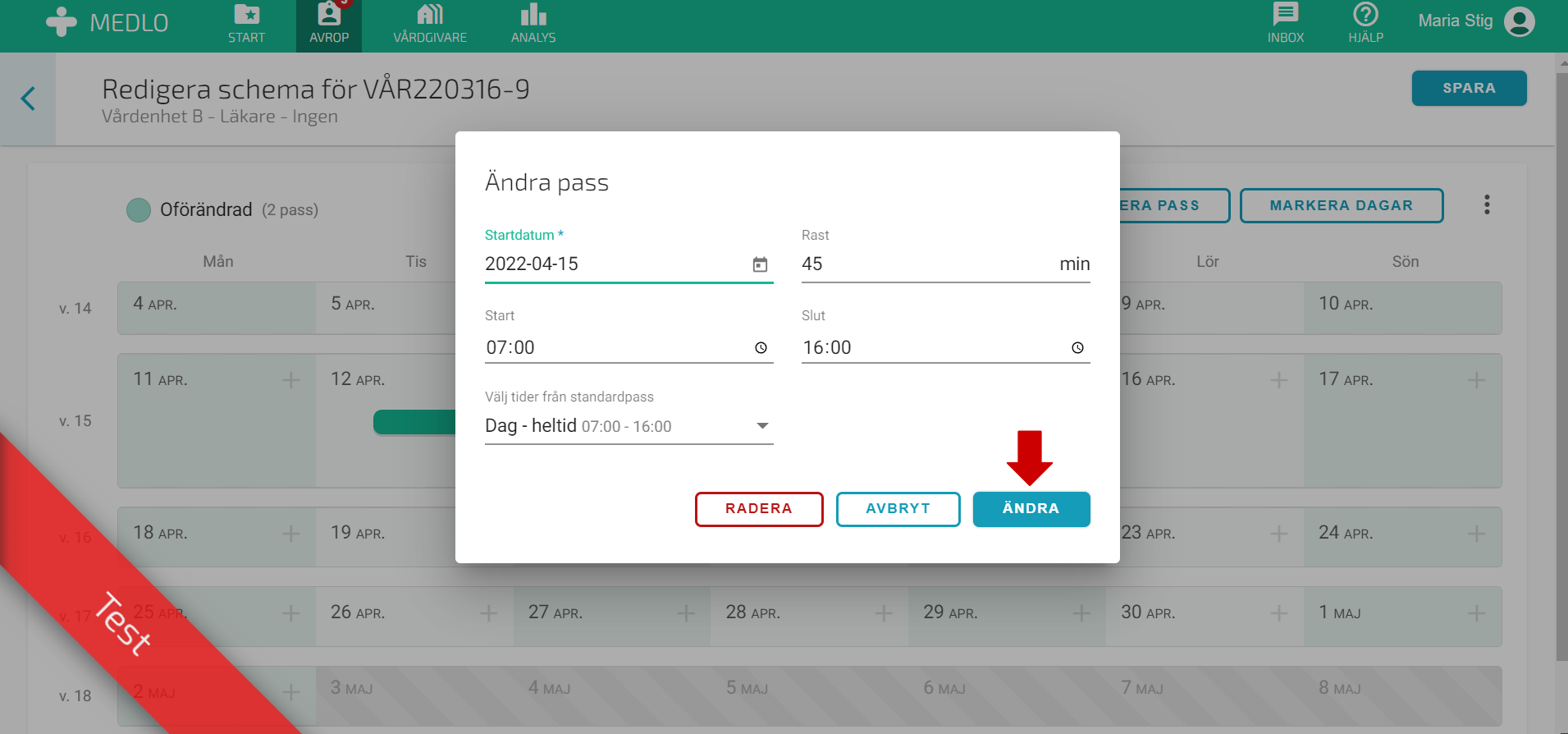Click the RADERA button
The image size is (1568, 734).
tap(759, 509)
